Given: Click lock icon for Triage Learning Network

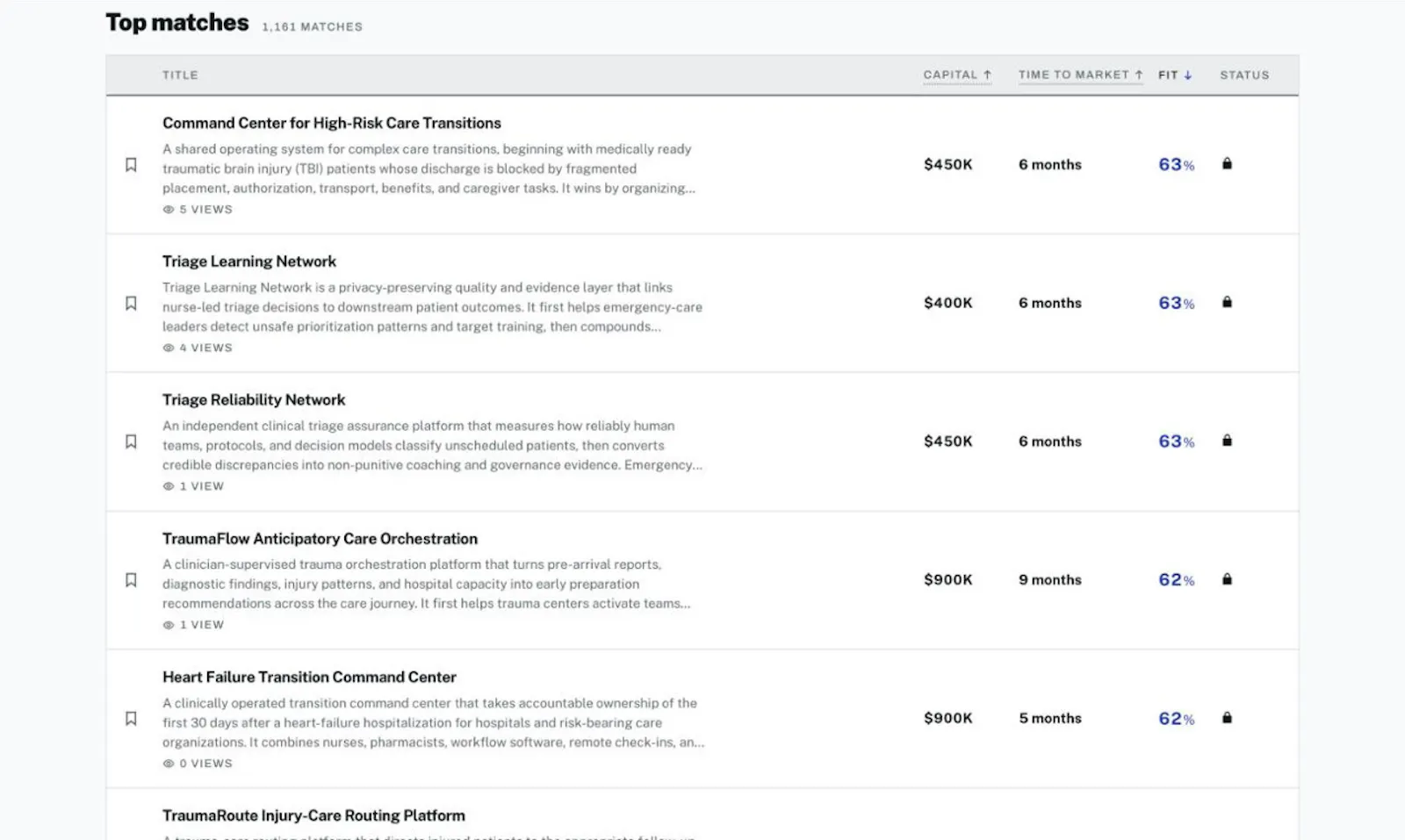Looking at the screenshot, I should [x=1227, y=302].
